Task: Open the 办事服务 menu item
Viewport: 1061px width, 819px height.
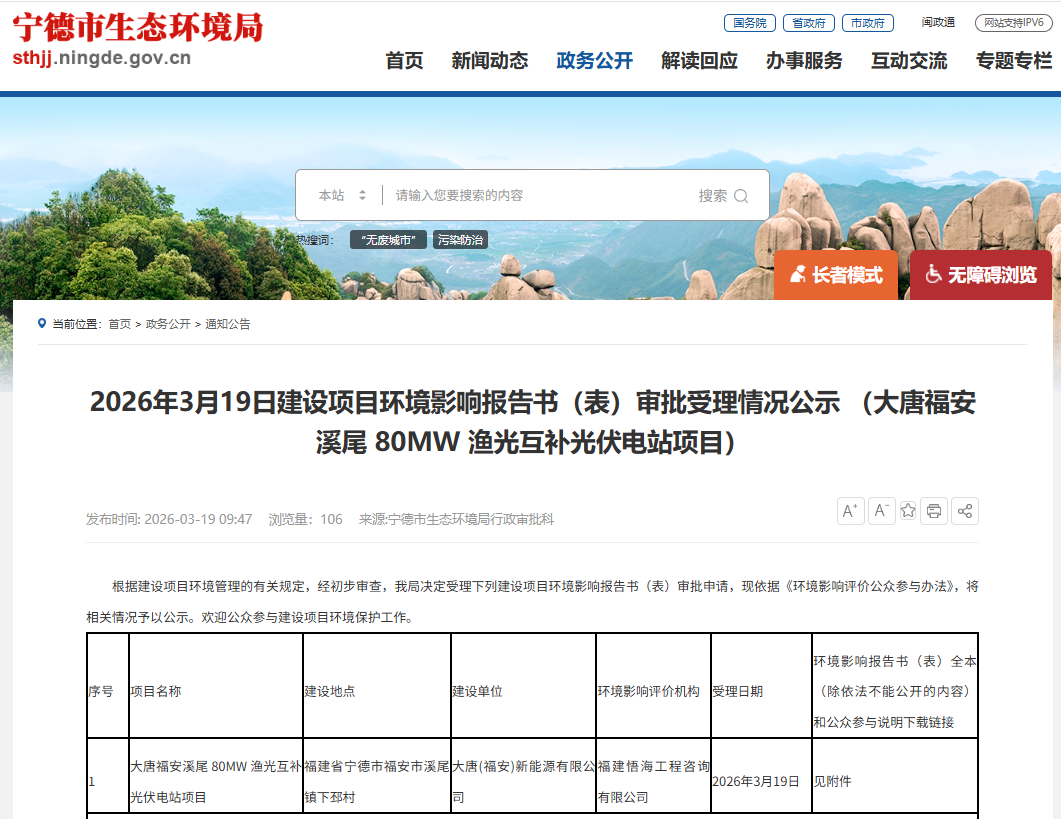Action: 804,61
